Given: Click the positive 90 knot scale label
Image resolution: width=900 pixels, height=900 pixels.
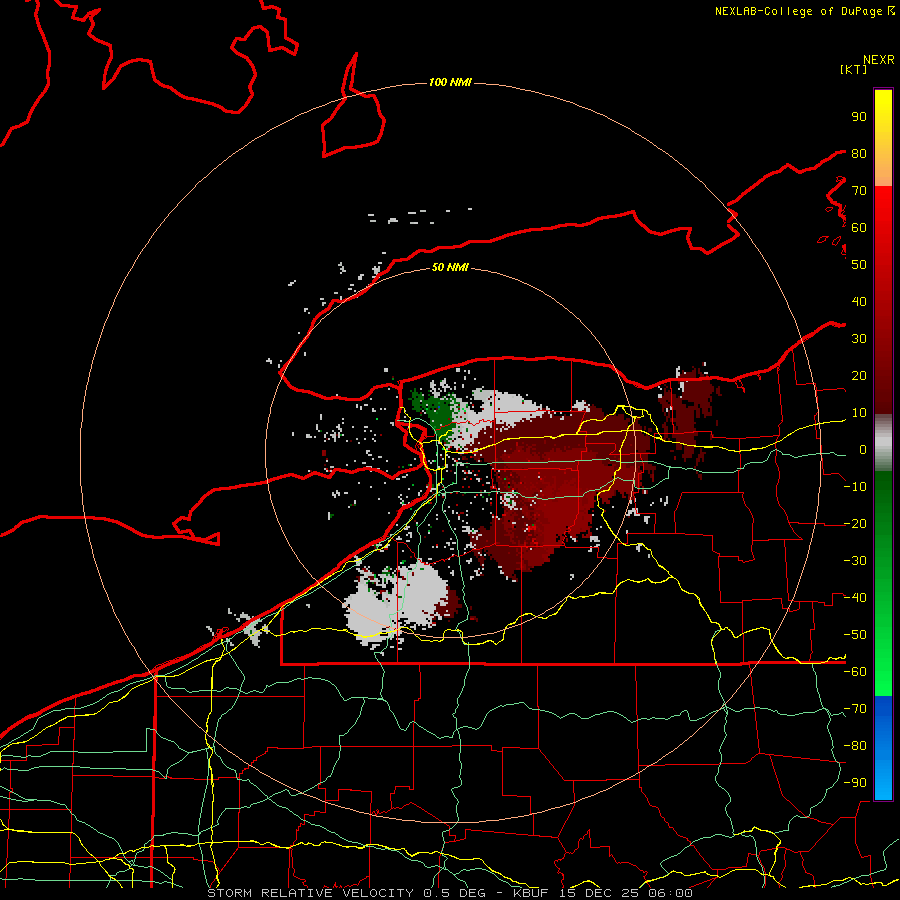Looking at the screenshot, I should click(859, 117).
